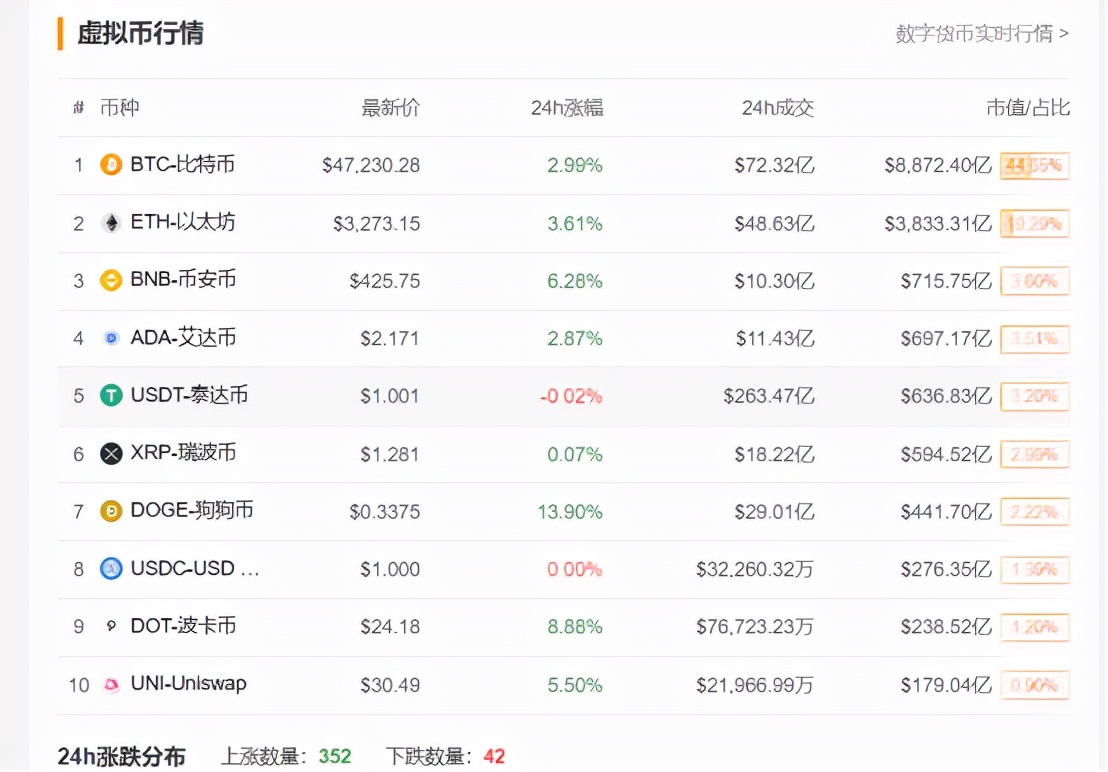This screenshot has height=772, width=1108.
Task: Click the falling count 42
Action: (x=495, y=756)
